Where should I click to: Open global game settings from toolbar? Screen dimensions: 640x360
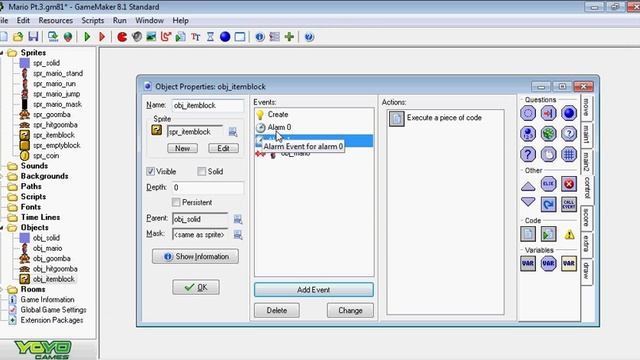(275, 37)
